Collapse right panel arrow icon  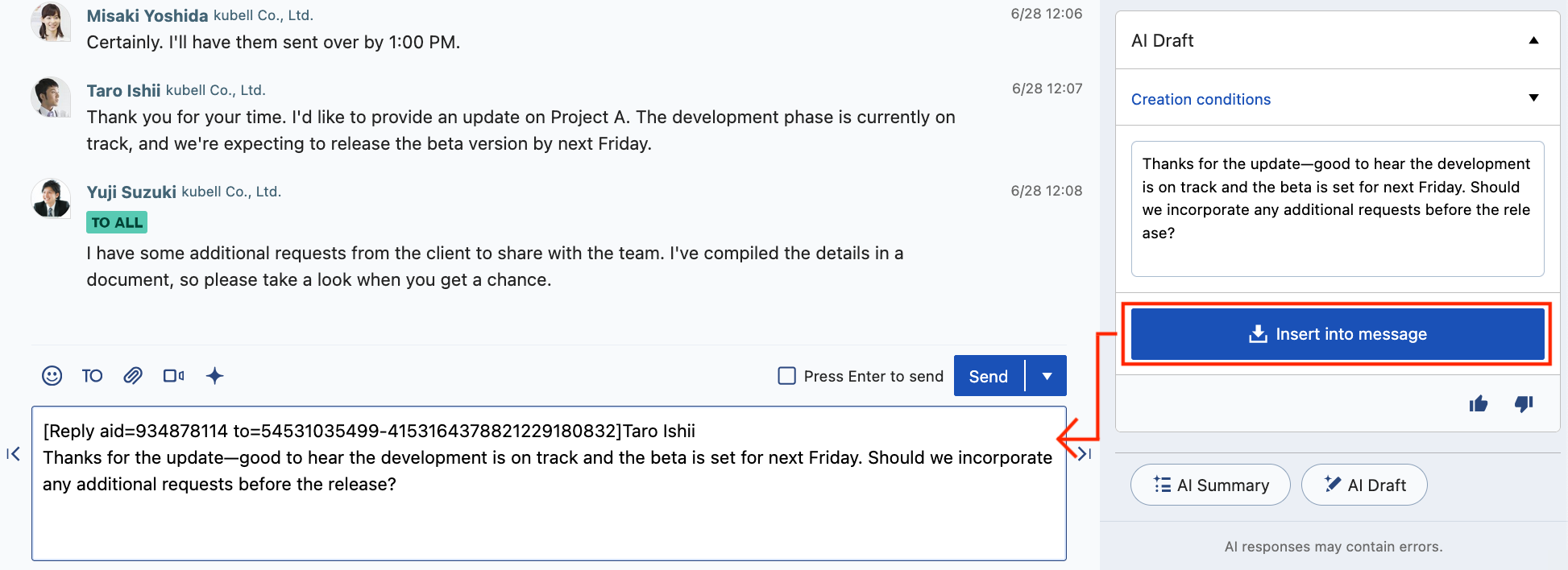click(x=1085, y=454)
